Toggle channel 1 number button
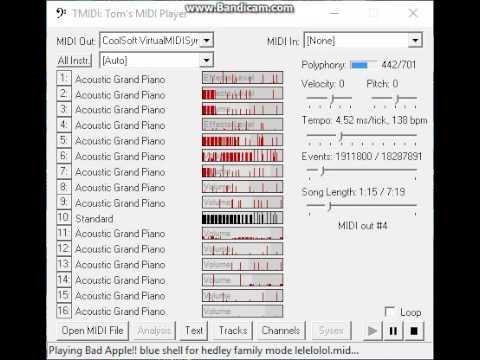Viewport: 480px width, 360px height. (64, 79)
